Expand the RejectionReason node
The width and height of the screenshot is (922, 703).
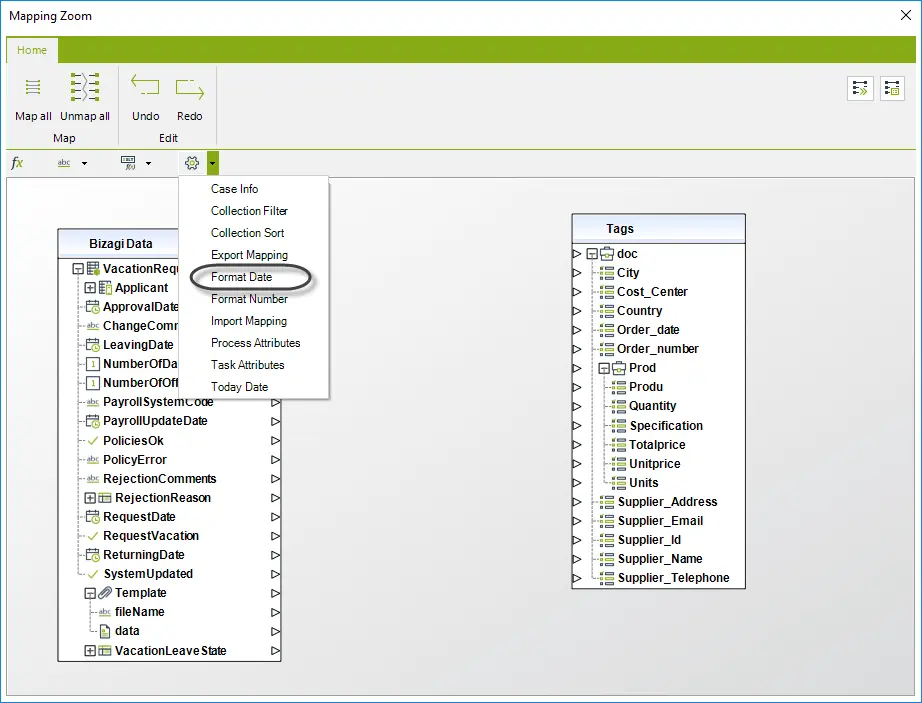point(90,498)
